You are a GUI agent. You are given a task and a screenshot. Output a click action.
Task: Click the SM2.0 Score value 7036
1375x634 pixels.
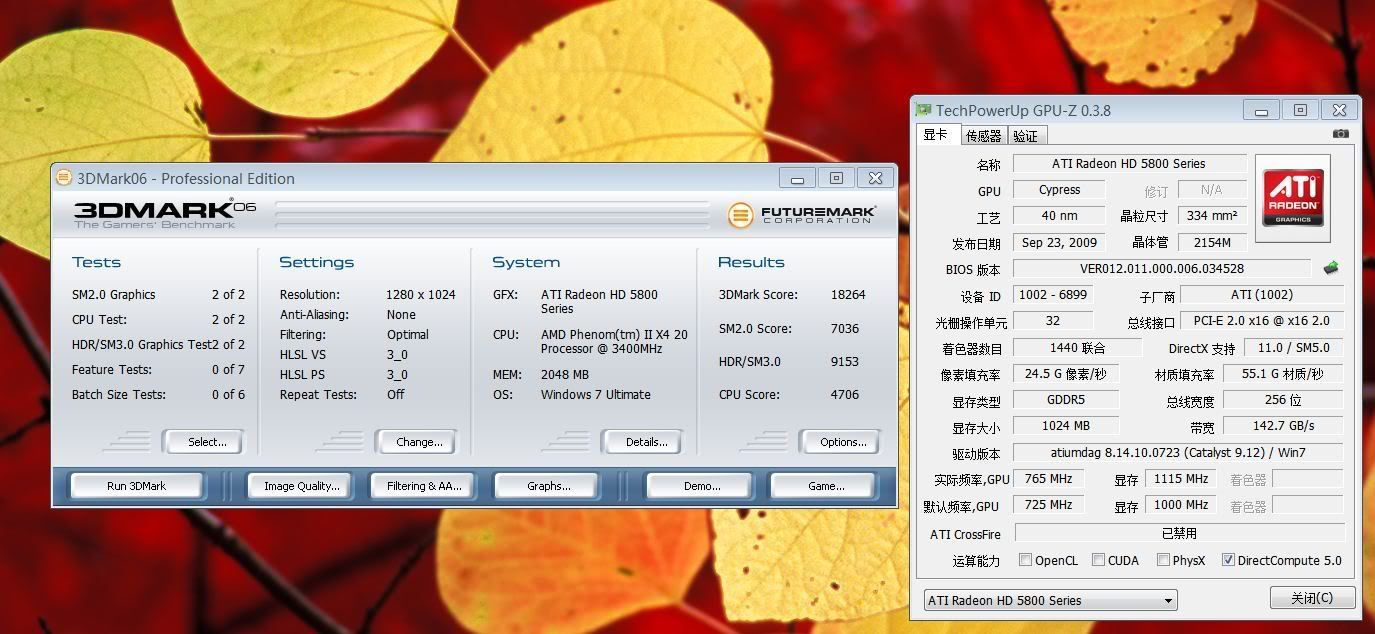point(845,328)
